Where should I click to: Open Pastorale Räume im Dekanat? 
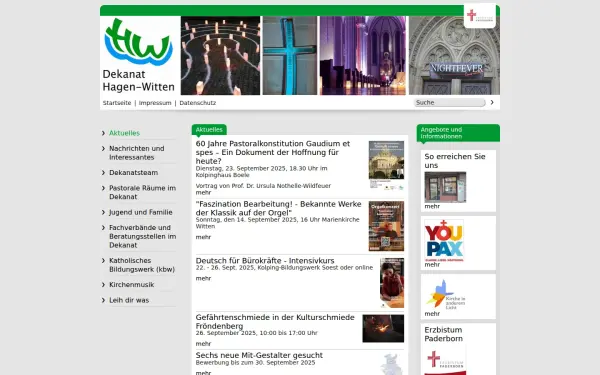coord(142,192)
